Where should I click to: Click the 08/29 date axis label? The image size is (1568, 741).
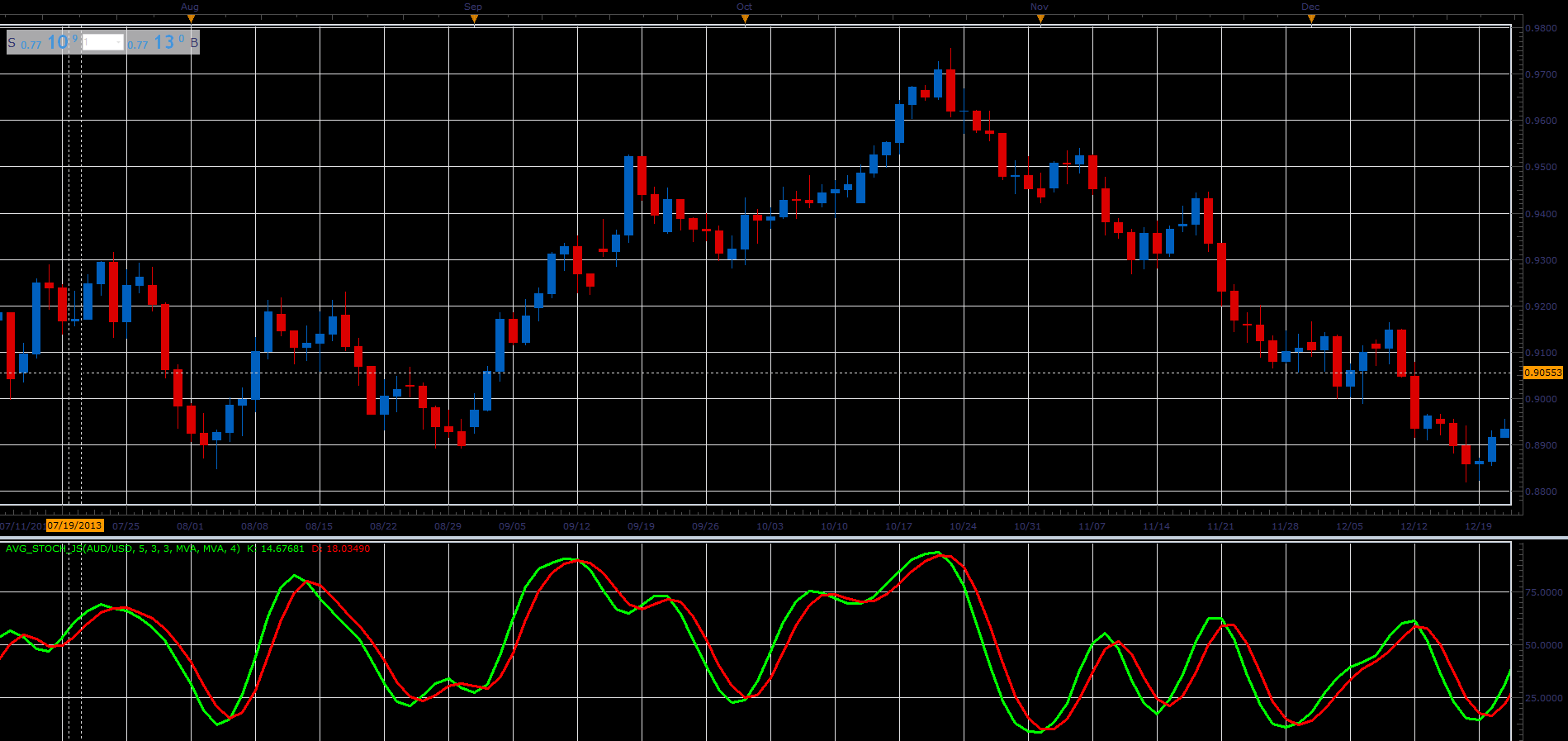(448, 526)
